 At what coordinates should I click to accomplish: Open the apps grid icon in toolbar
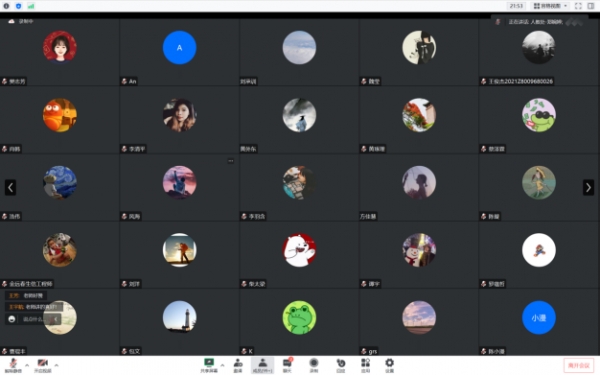tap(365, 365)
